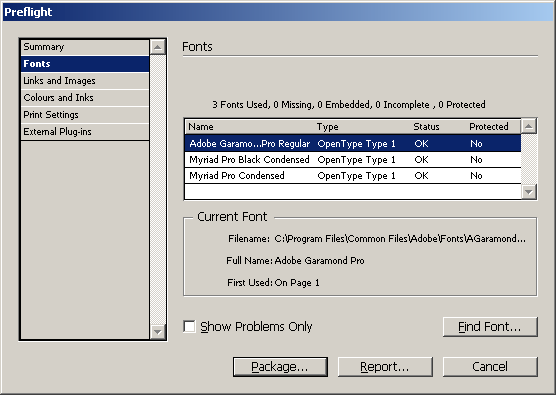Image resolution: width=556 pixels, height=395 pixels.
Task: Click sidebar list scroll-down arrow
Action: tap(158, 332)
